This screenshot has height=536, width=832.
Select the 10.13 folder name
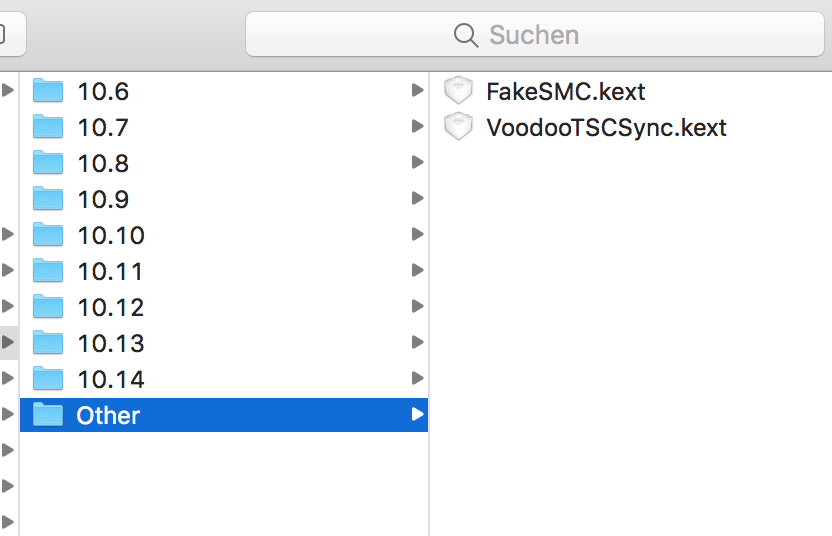(110, 343)
